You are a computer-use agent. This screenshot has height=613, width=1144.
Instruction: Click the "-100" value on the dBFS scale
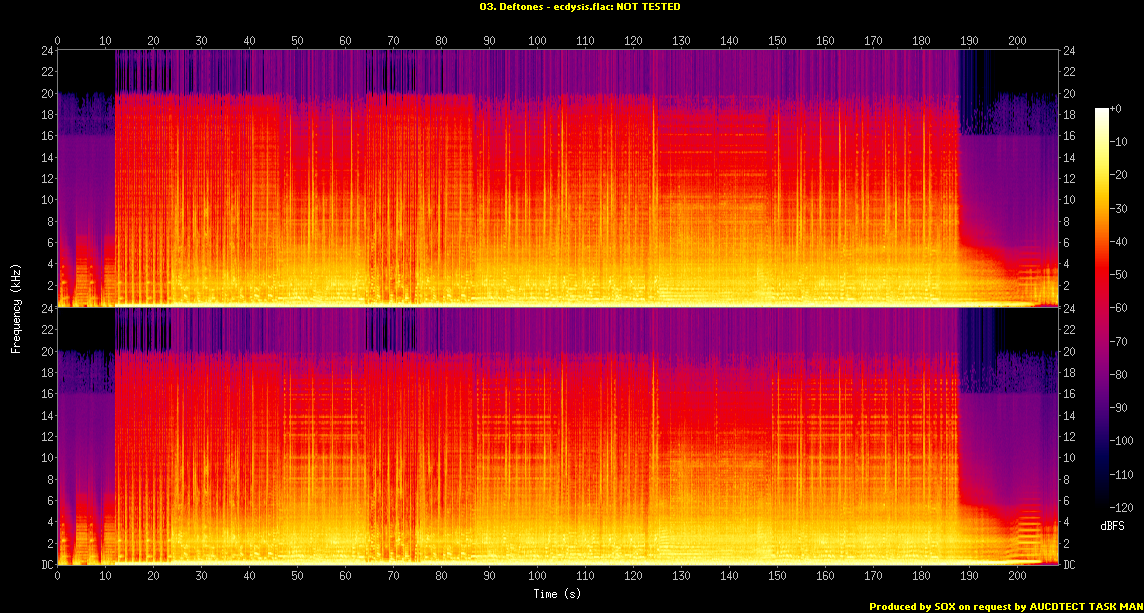click(1121, 440)
